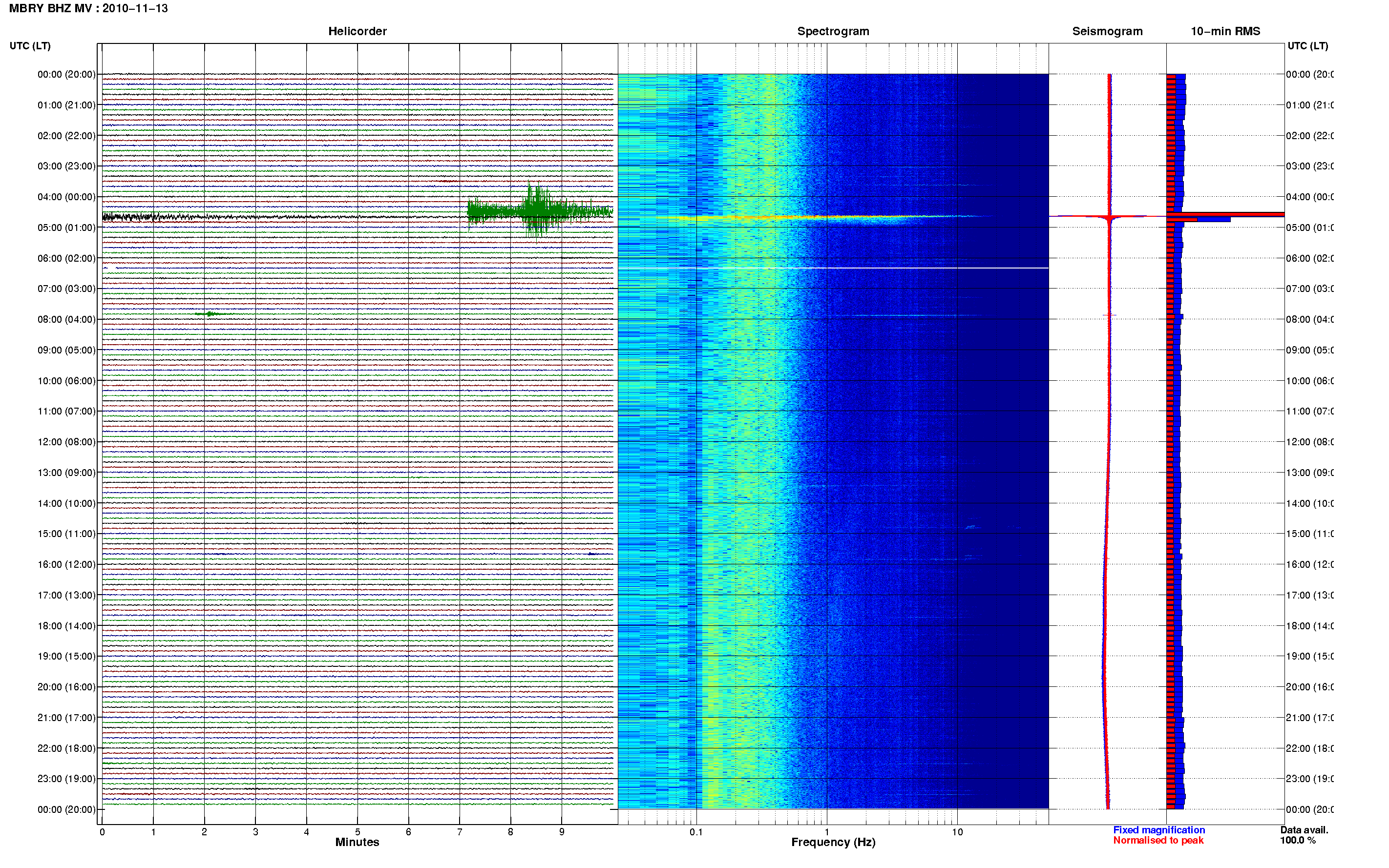Click the longest red bar in 10-min RMS
Screen dimensions: 1389x868
[x=1225, y=215]
